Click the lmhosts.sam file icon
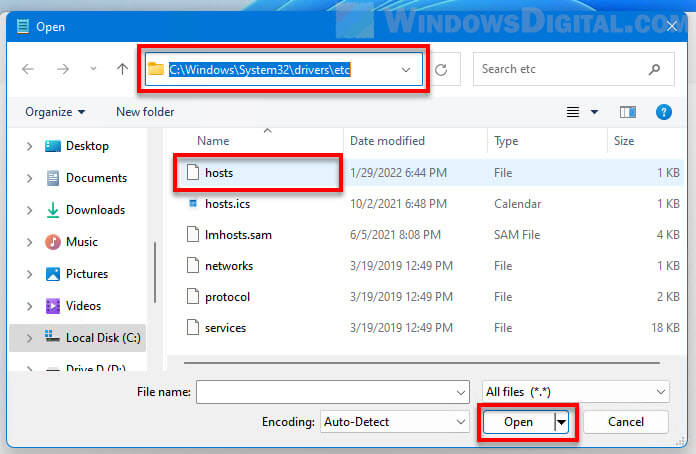696x454 pixels. pos(193,234)
